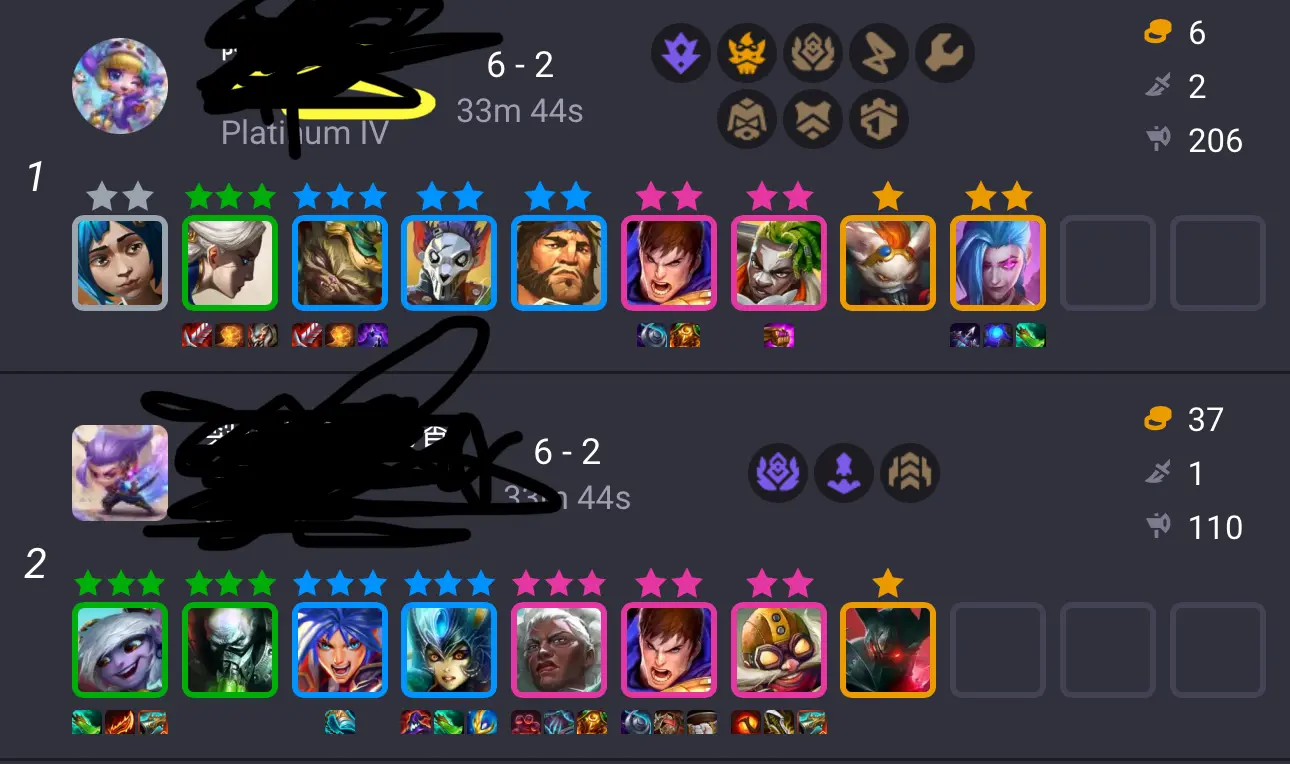Select the purple pawn-shaped trait icon
The height and width of the screenshot is (764, 1290).
click(844, 473)
